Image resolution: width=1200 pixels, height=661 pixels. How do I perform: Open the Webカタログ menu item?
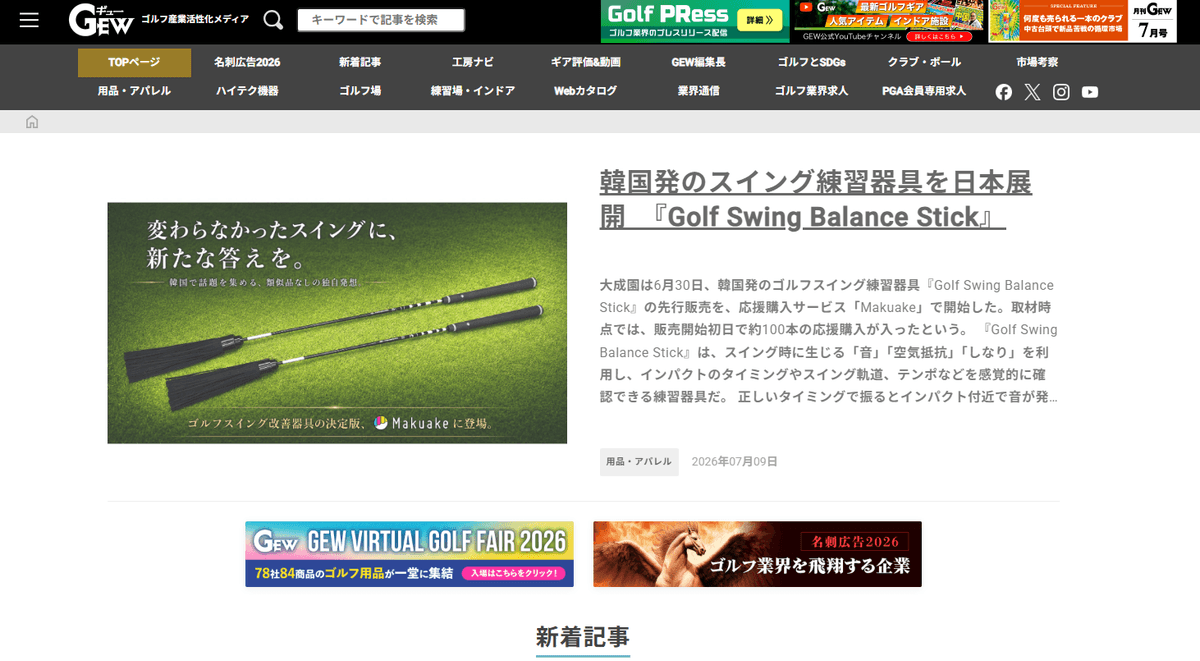[585, 91]
